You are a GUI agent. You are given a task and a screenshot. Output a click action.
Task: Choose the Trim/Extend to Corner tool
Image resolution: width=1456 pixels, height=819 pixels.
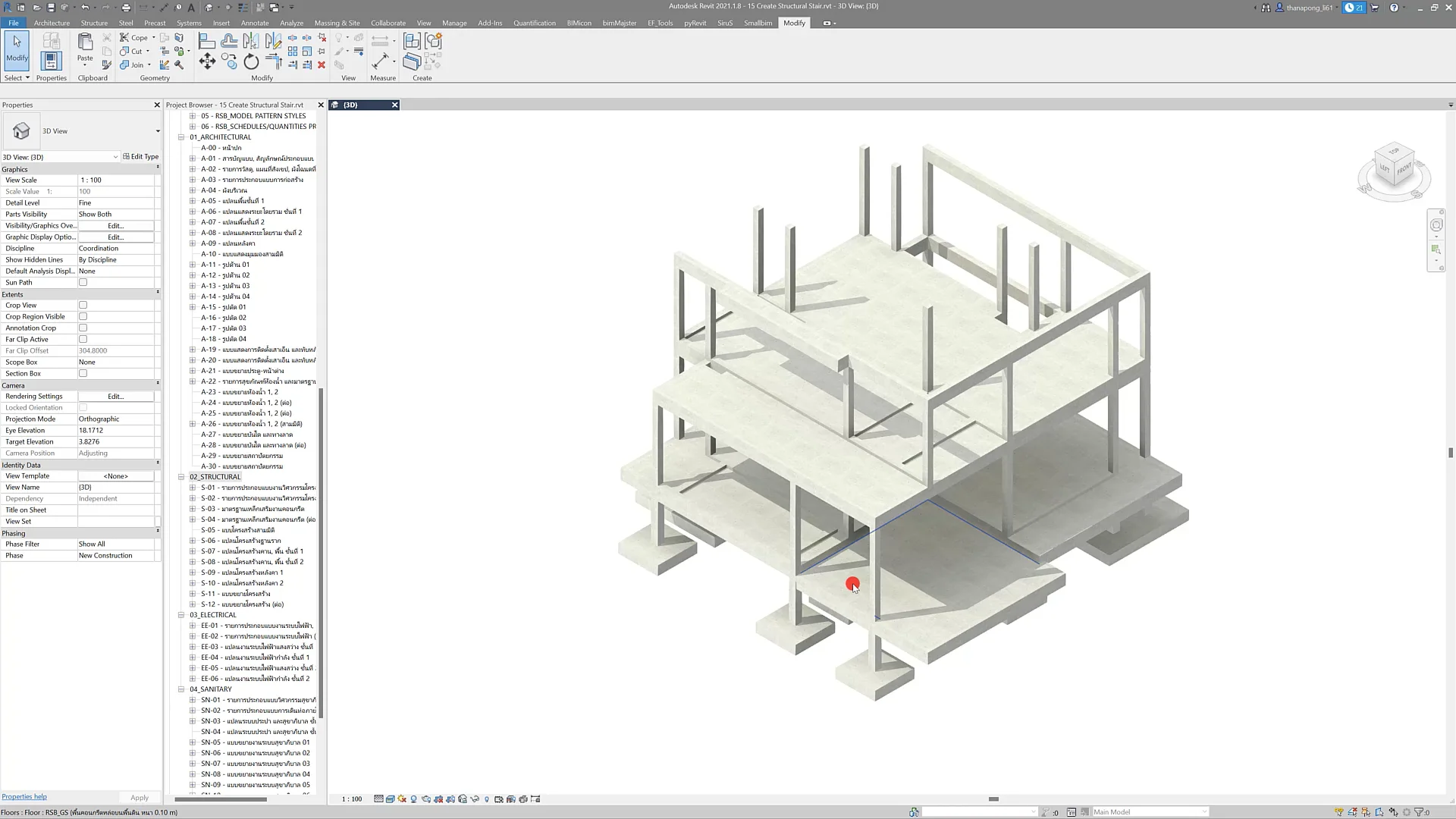click(x=274, y=62)
